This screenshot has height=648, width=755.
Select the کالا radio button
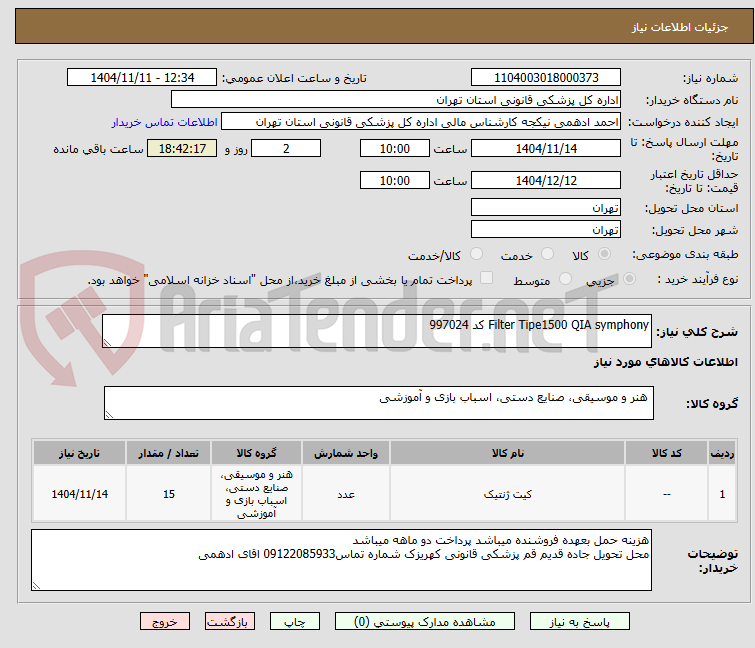click(604, 254)
